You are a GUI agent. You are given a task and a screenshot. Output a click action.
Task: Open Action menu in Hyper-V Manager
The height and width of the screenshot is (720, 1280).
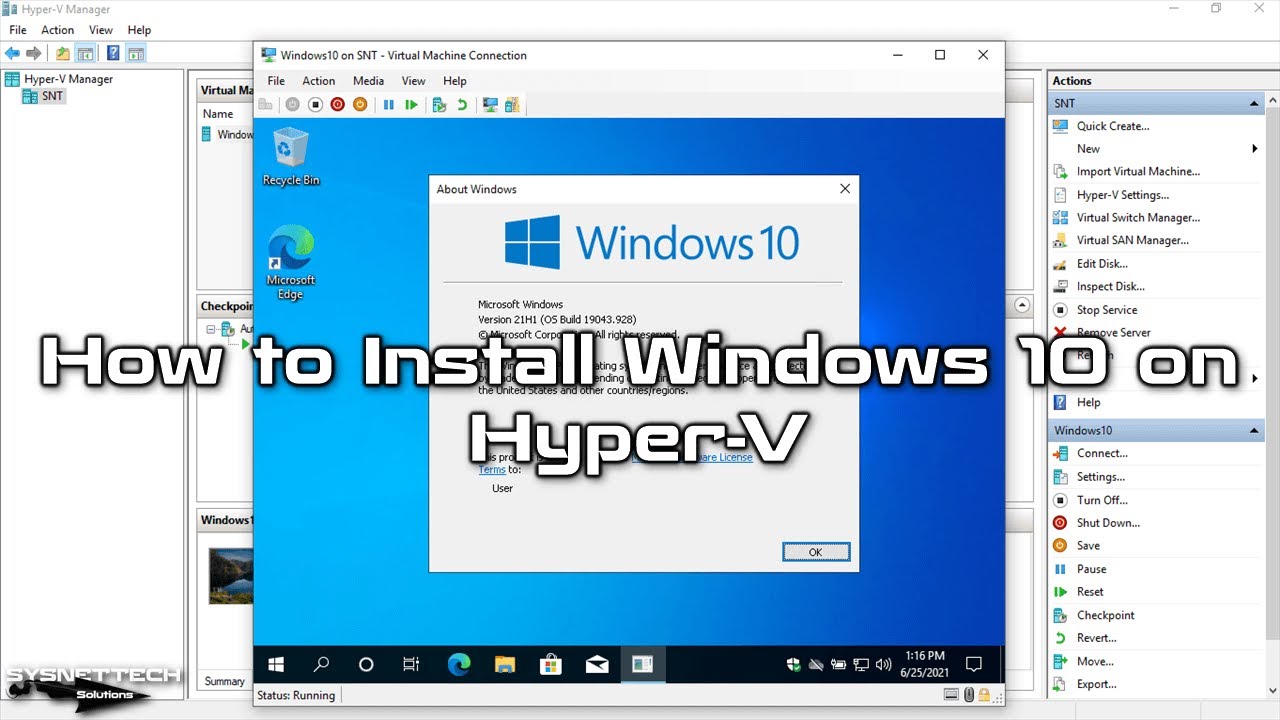(x=57, y=30)
